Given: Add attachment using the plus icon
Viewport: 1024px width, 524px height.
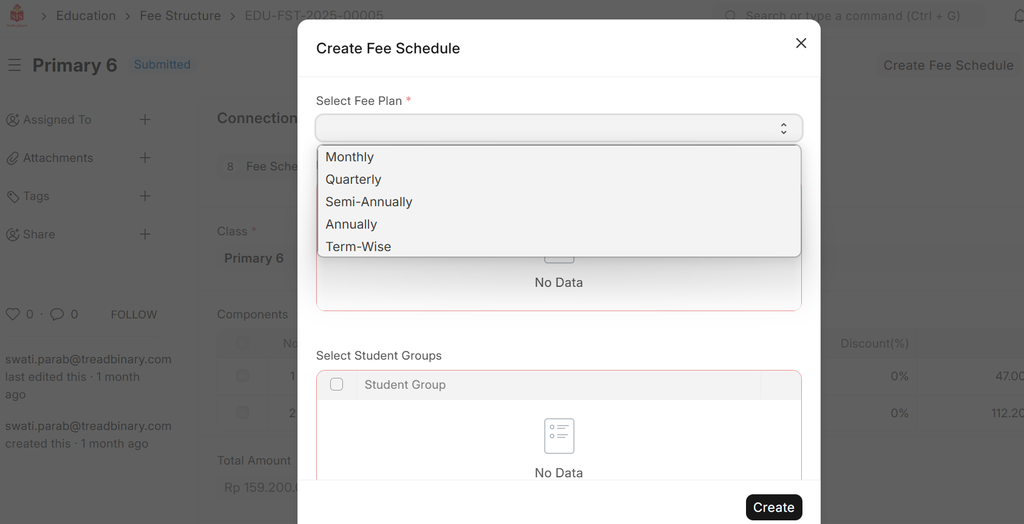Looking at the screenshot, I should click(x=145, y=158).
